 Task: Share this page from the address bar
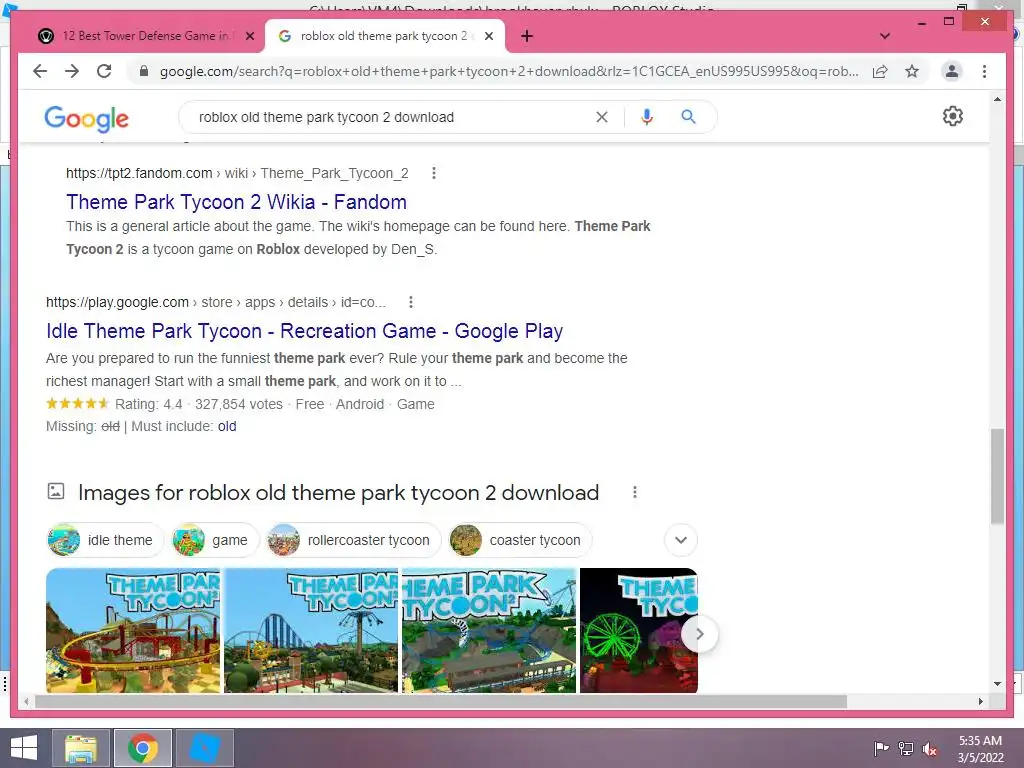(880, 71)
